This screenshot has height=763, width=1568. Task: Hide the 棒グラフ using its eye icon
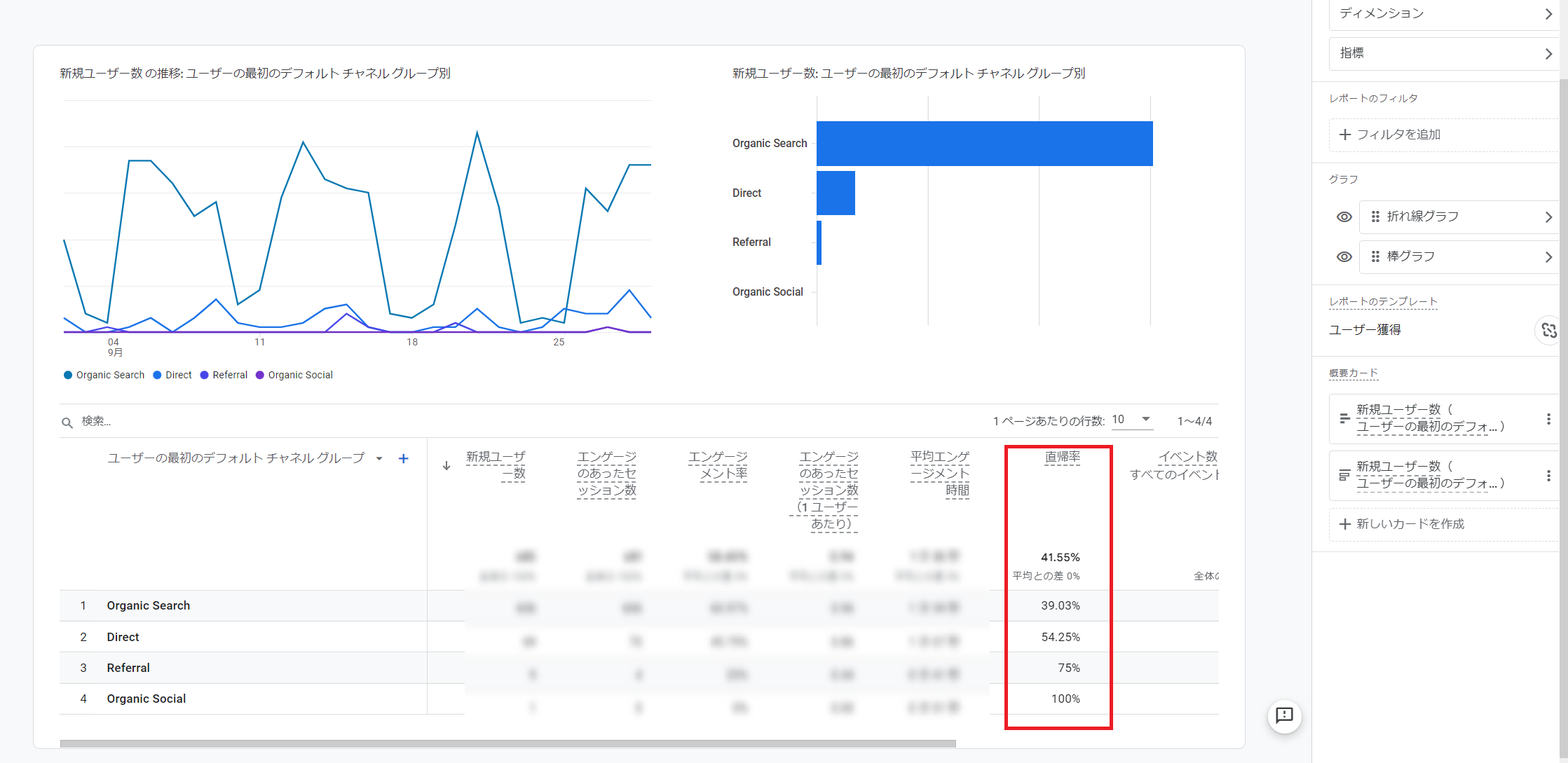pos(1344,256)
